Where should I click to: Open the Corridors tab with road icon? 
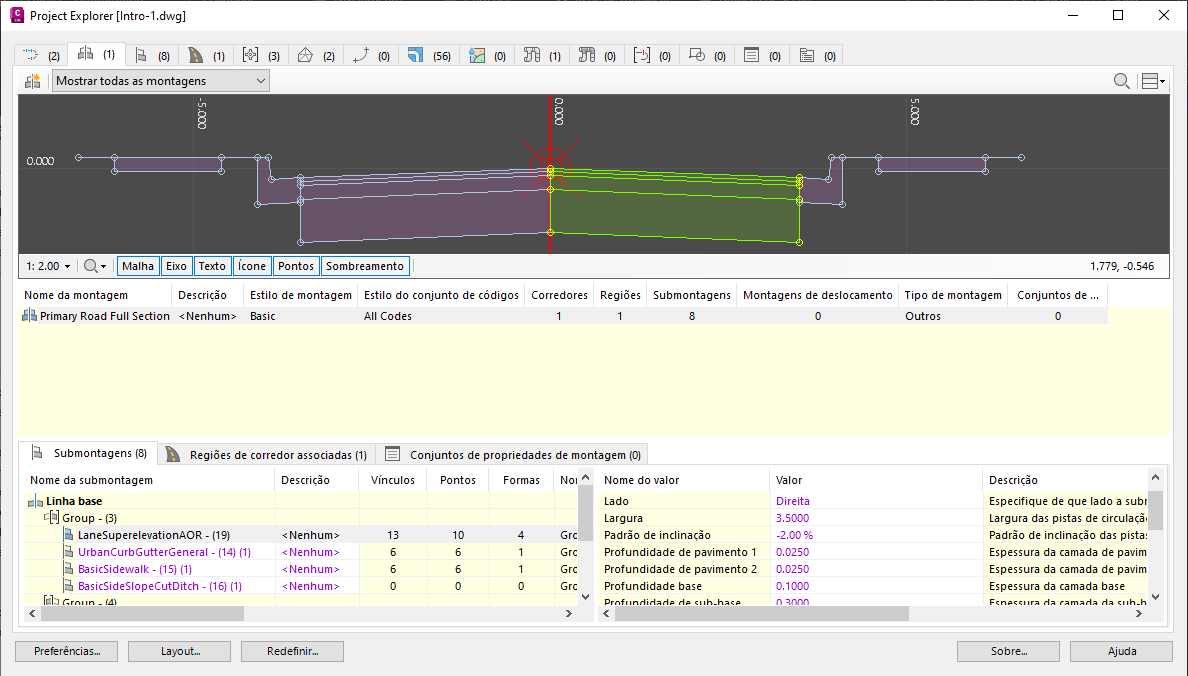pos(206,56)
